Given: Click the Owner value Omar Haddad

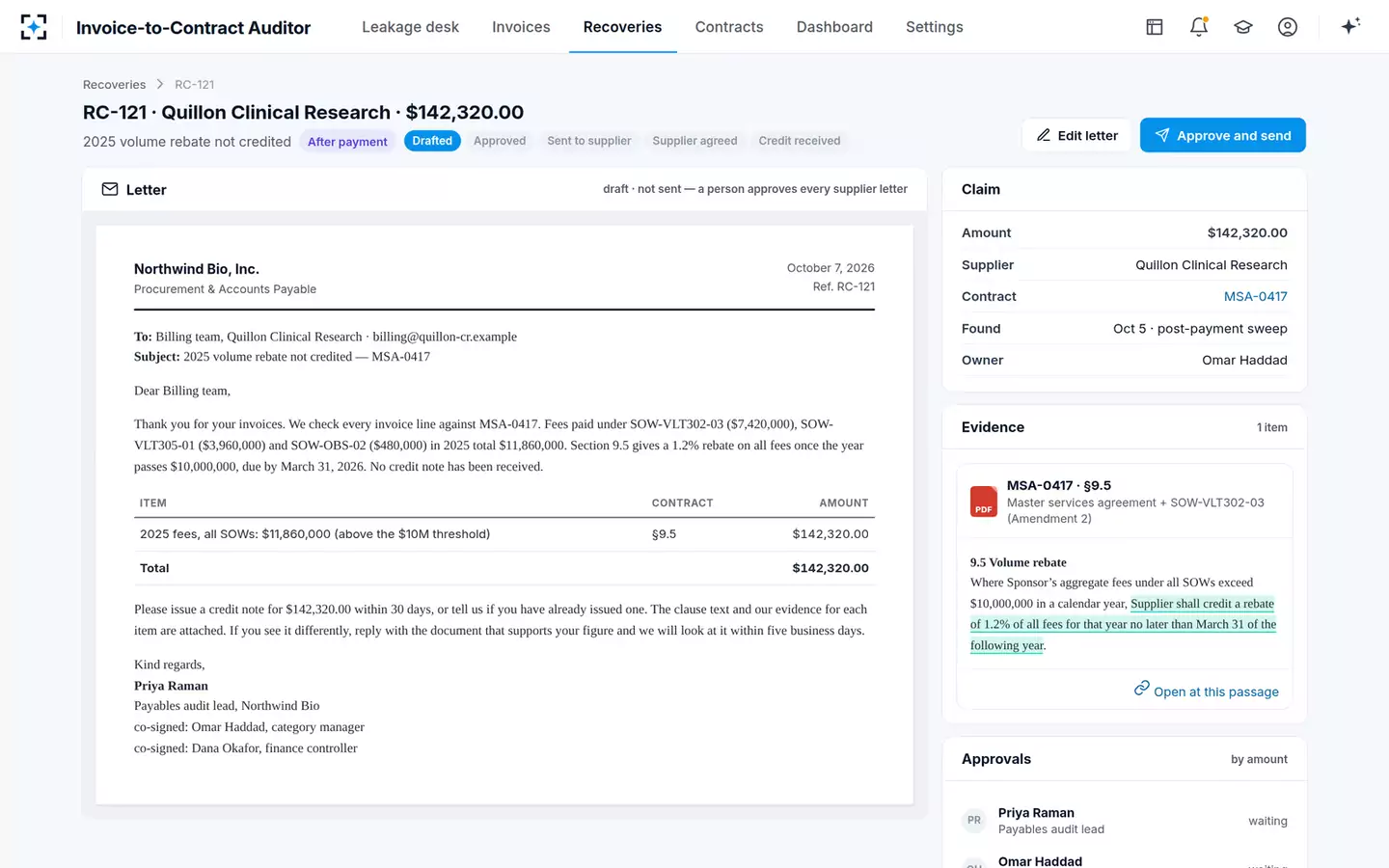Looking at the screenshot, I should click(1244, 360).
